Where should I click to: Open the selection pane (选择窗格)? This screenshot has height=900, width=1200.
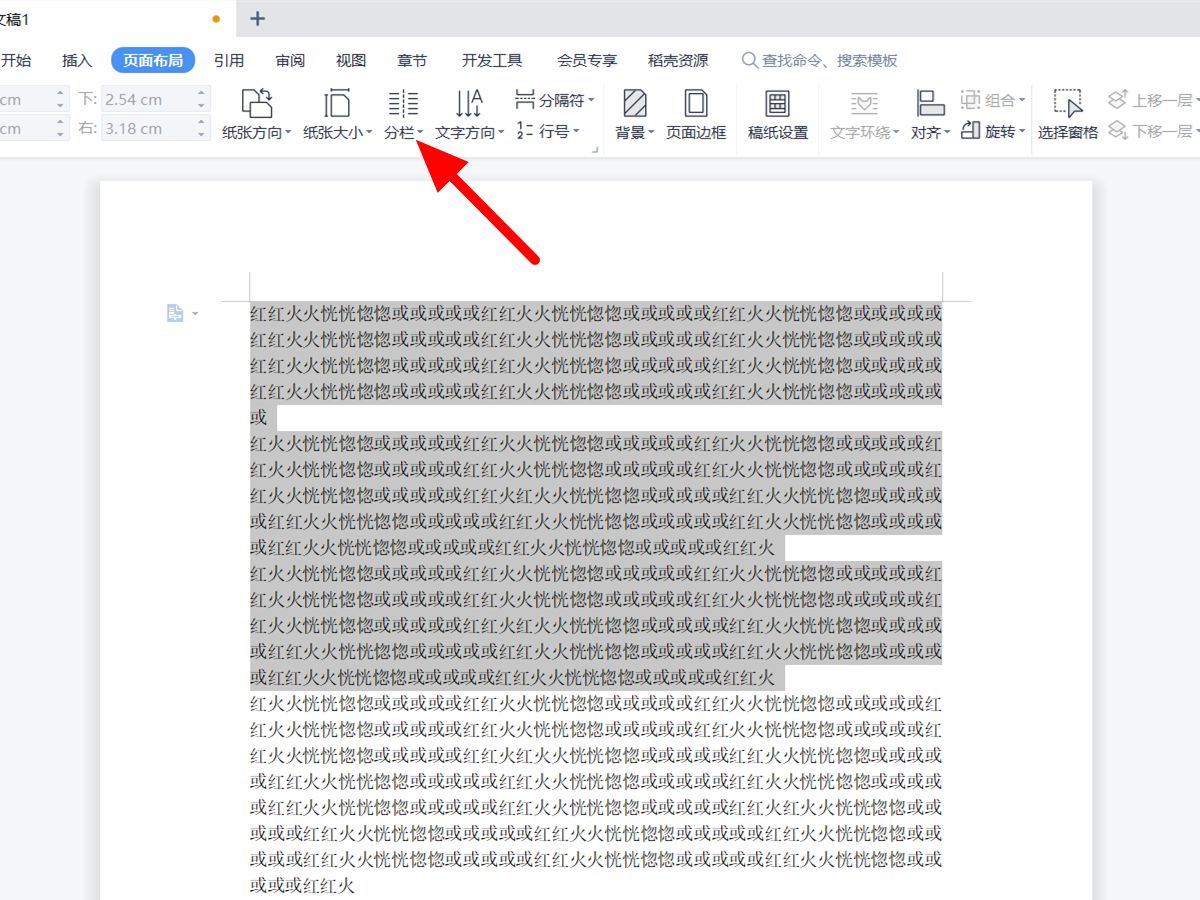click(x=1068, y=116)
